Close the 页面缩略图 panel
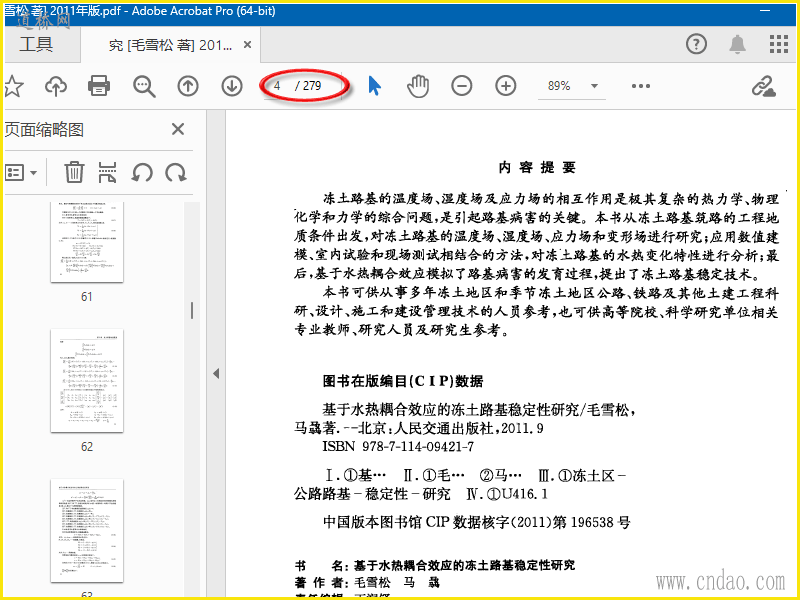The width and height of the screenshot is (800, 600). tap(178, 129)
